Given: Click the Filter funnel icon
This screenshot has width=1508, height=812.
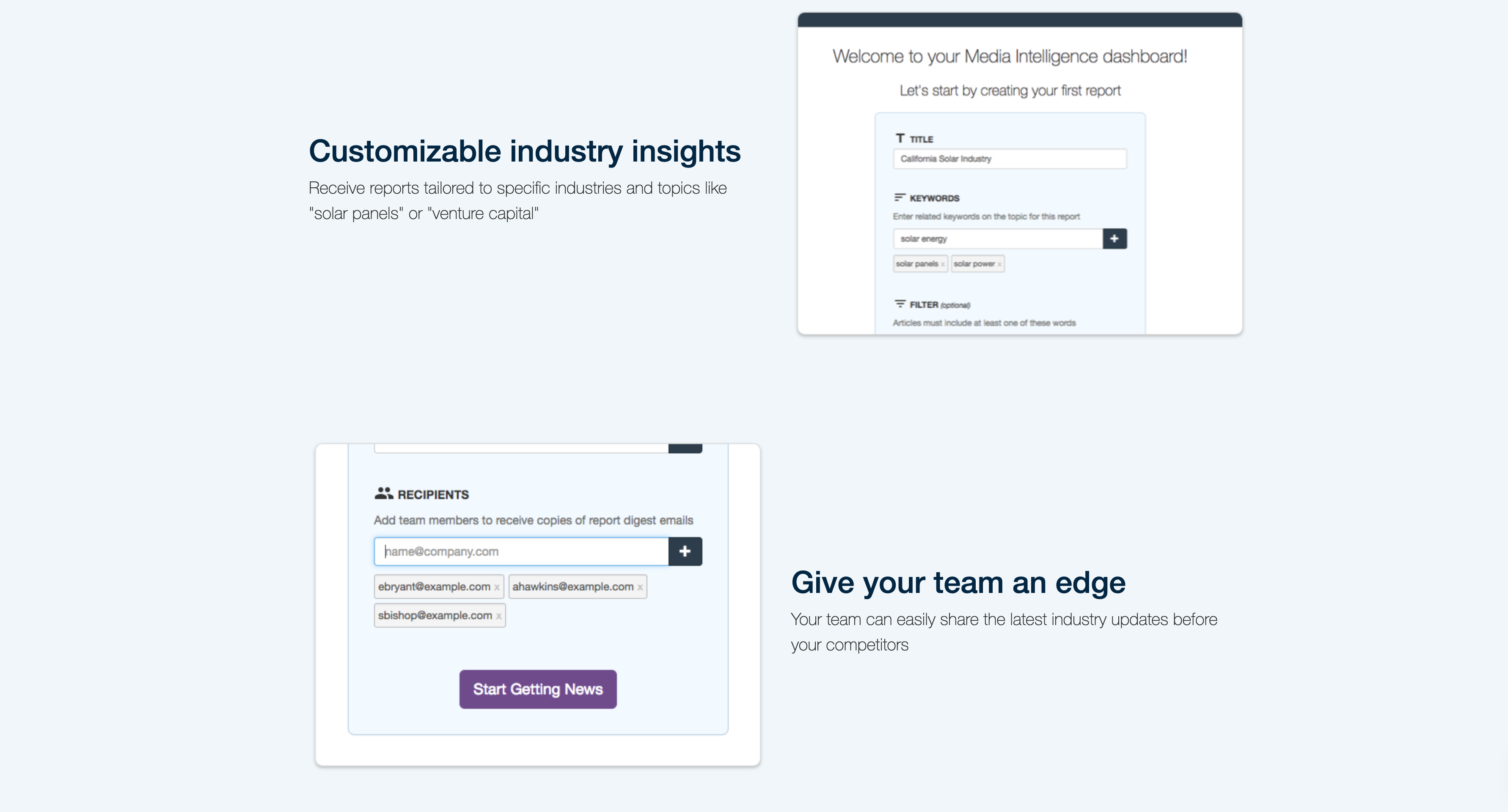Looking at the screenshot, I should click(x=900, y=304).
